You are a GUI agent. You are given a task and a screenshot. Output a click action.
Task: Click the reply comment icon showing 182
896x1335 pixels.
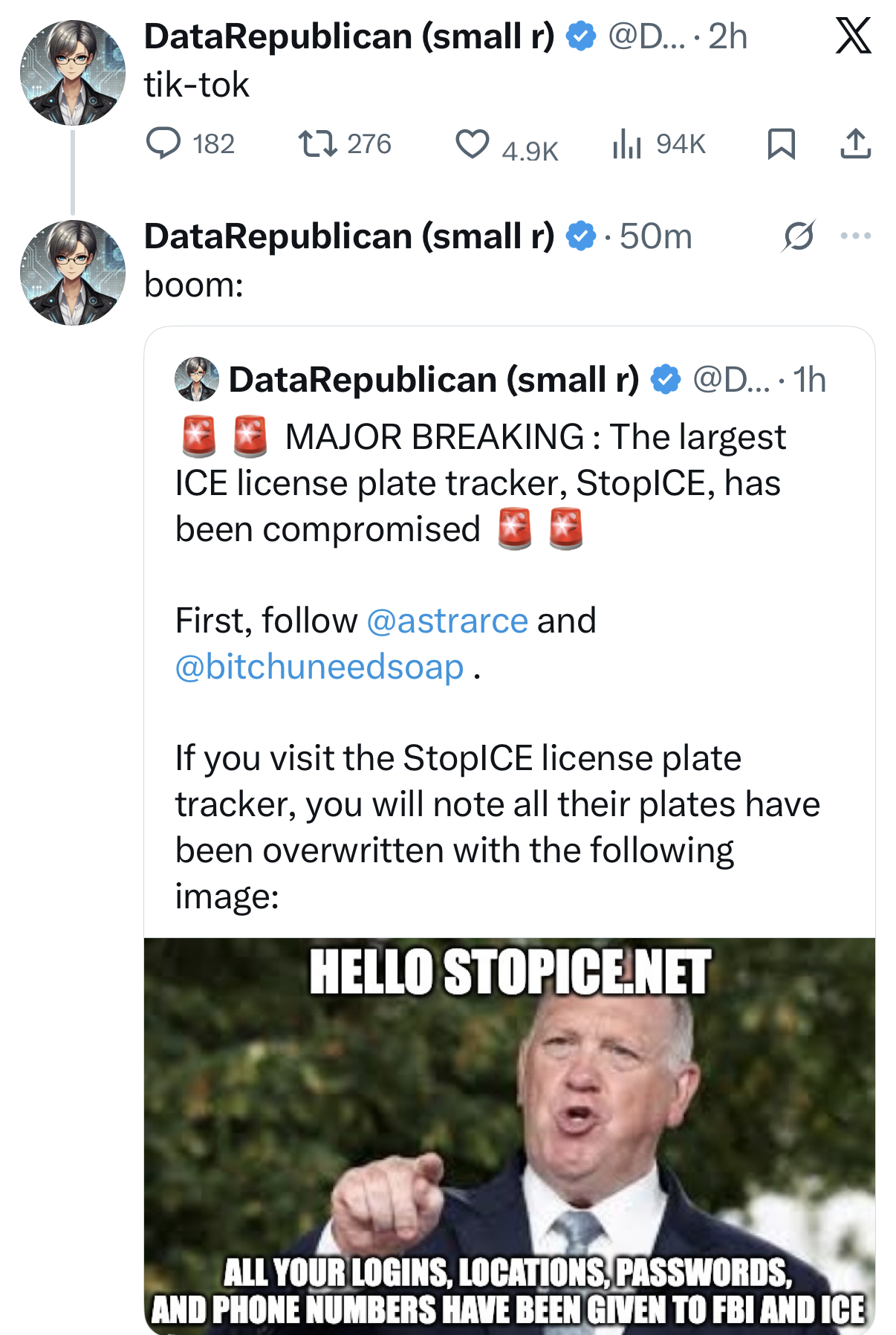pos(163,143)
